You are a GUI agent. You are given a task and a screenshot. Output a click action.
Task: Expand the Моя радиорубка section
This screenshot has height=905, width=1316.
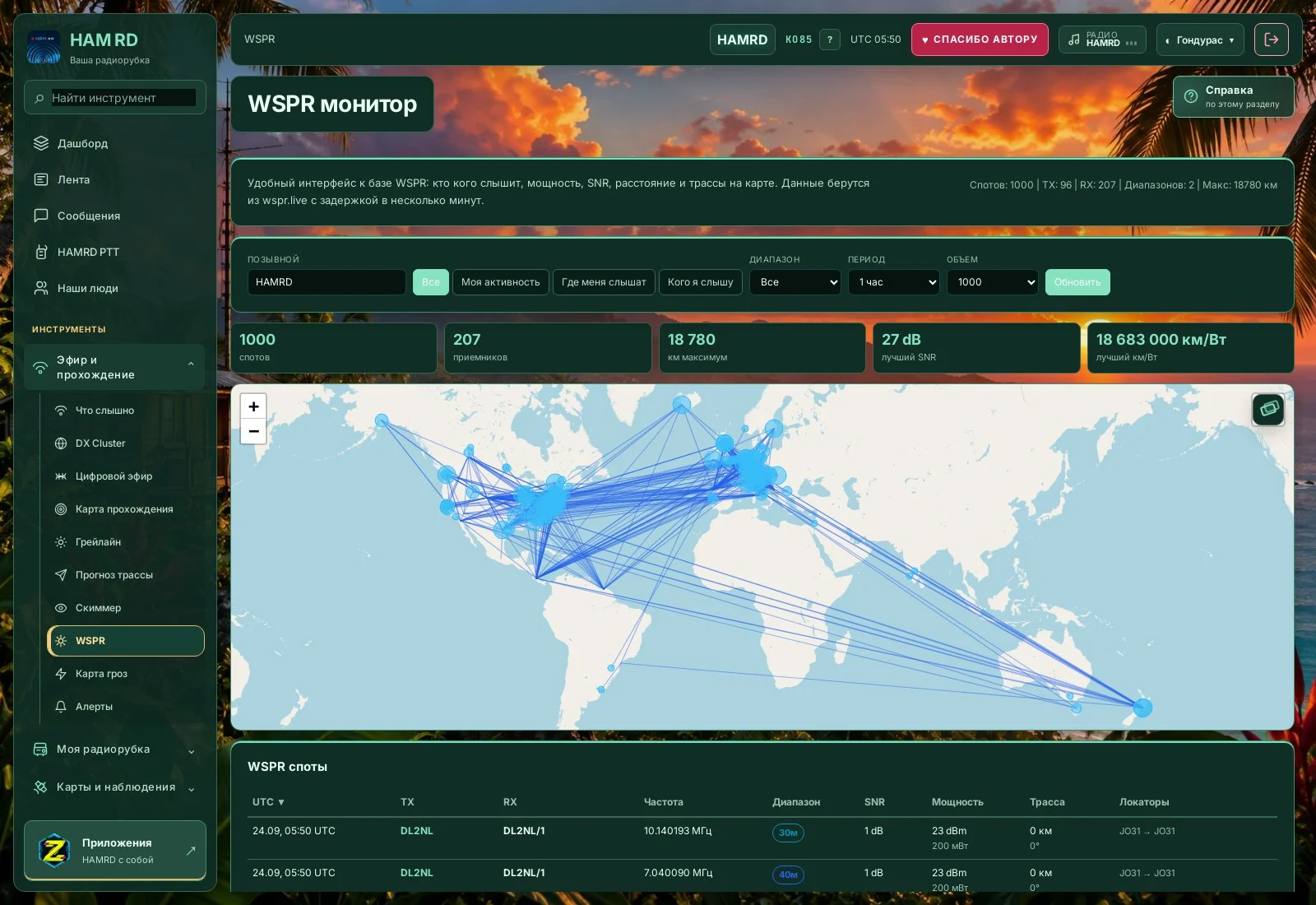point(114,750)
